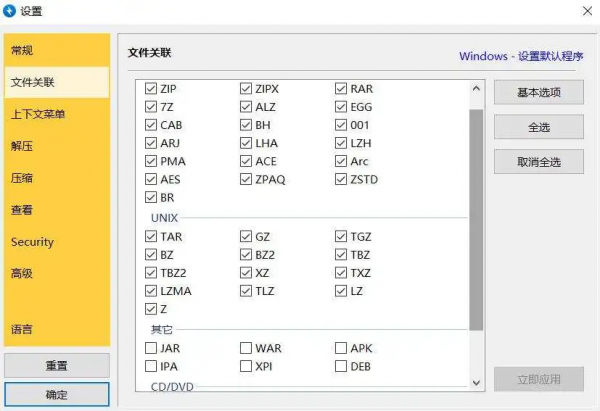Uncheck the CAB checkbox
The height and width of the screenshot is (411, 600).
151,125
